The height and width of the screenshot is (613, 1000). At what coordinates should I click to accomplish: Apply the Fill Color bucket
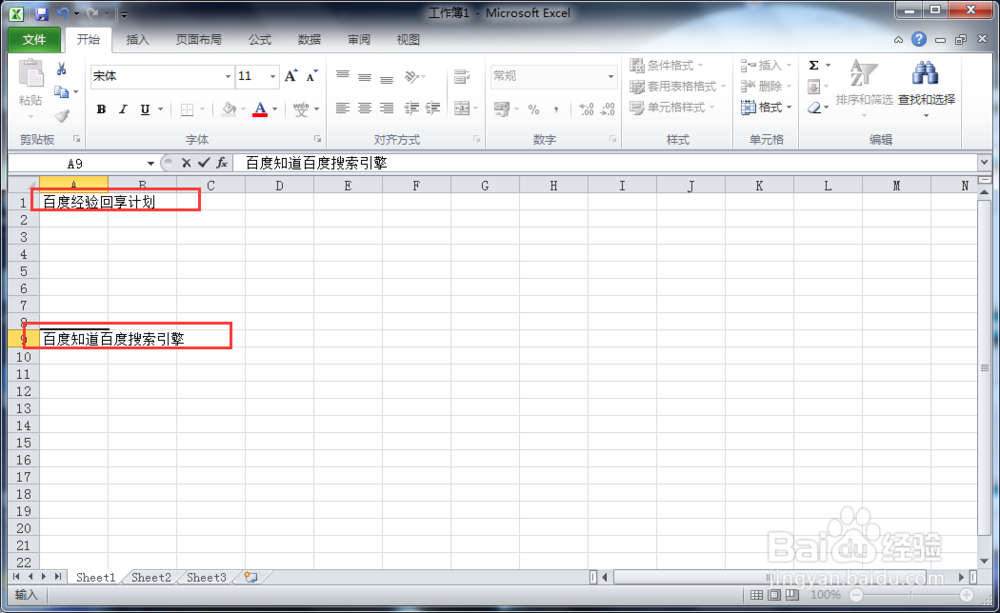[229, 109]
